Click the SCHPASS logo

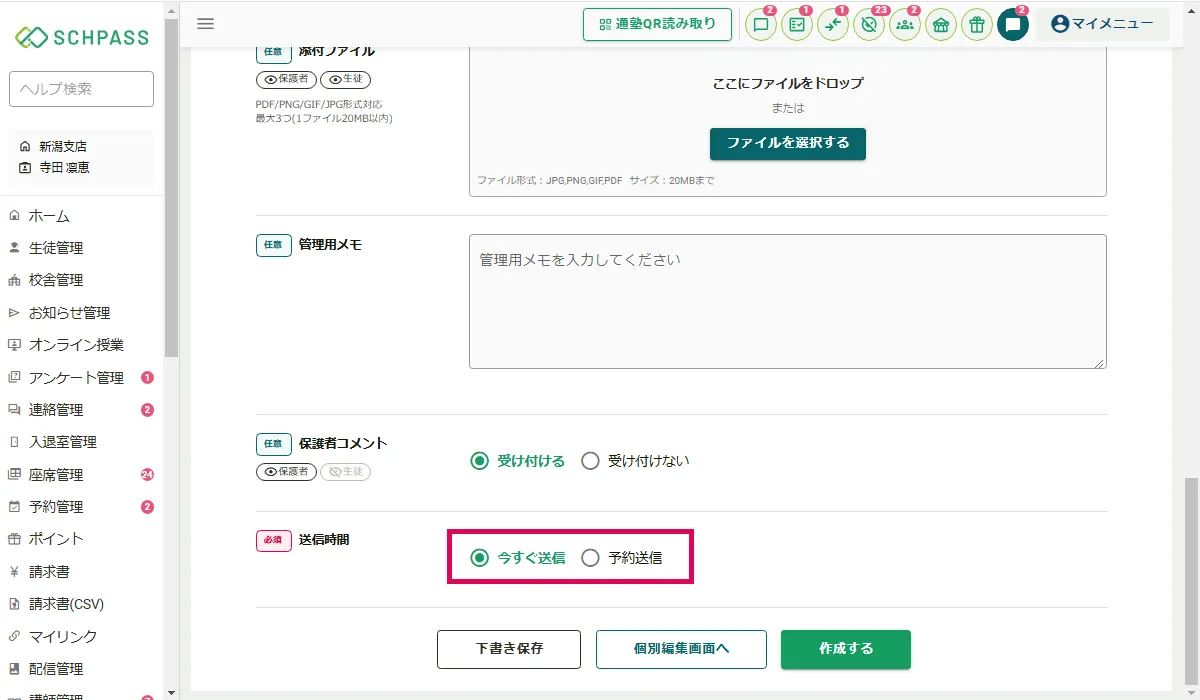click(82, 37)
